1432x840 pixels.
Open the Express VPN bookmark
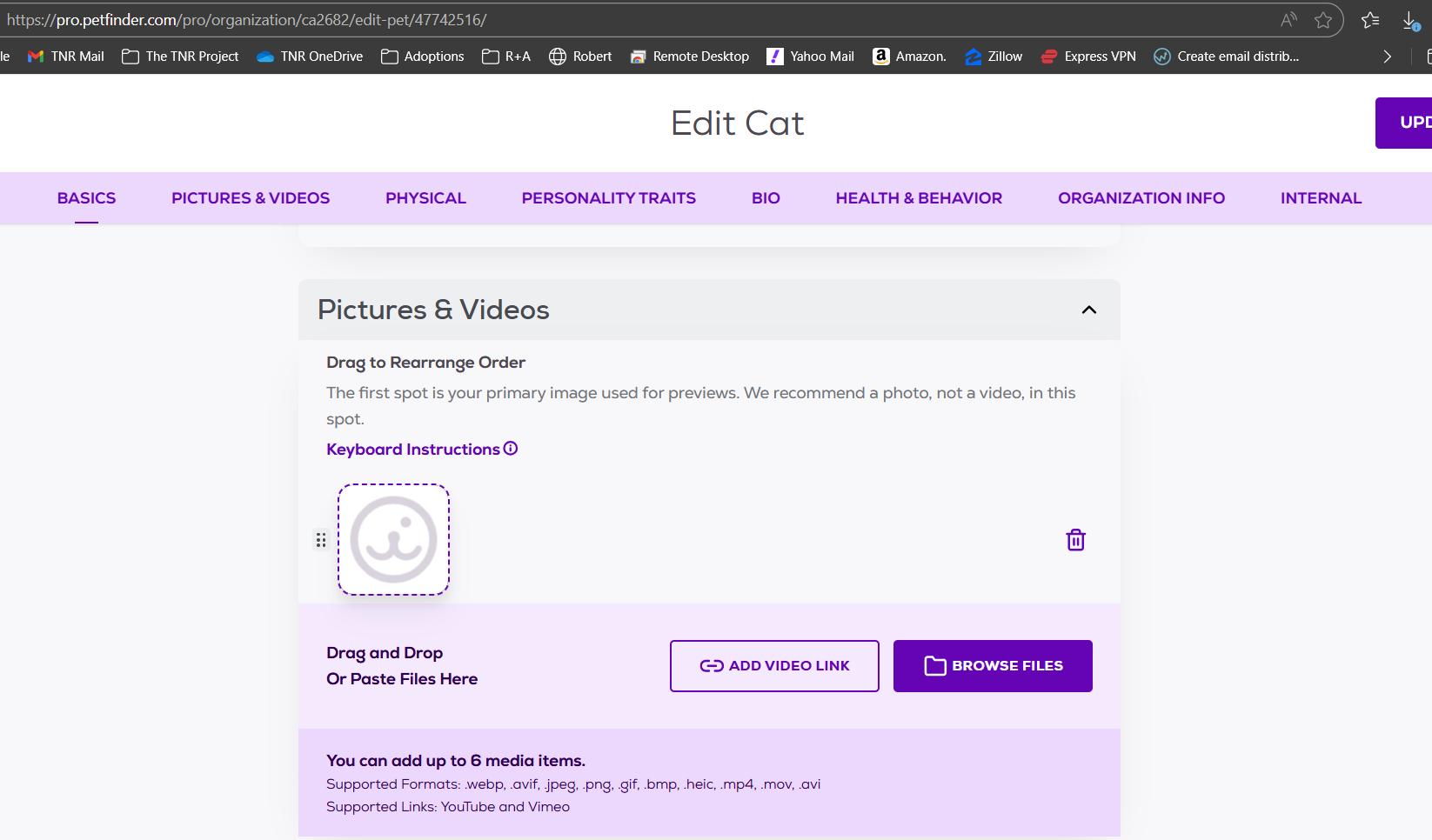[x=1088, y=57]
